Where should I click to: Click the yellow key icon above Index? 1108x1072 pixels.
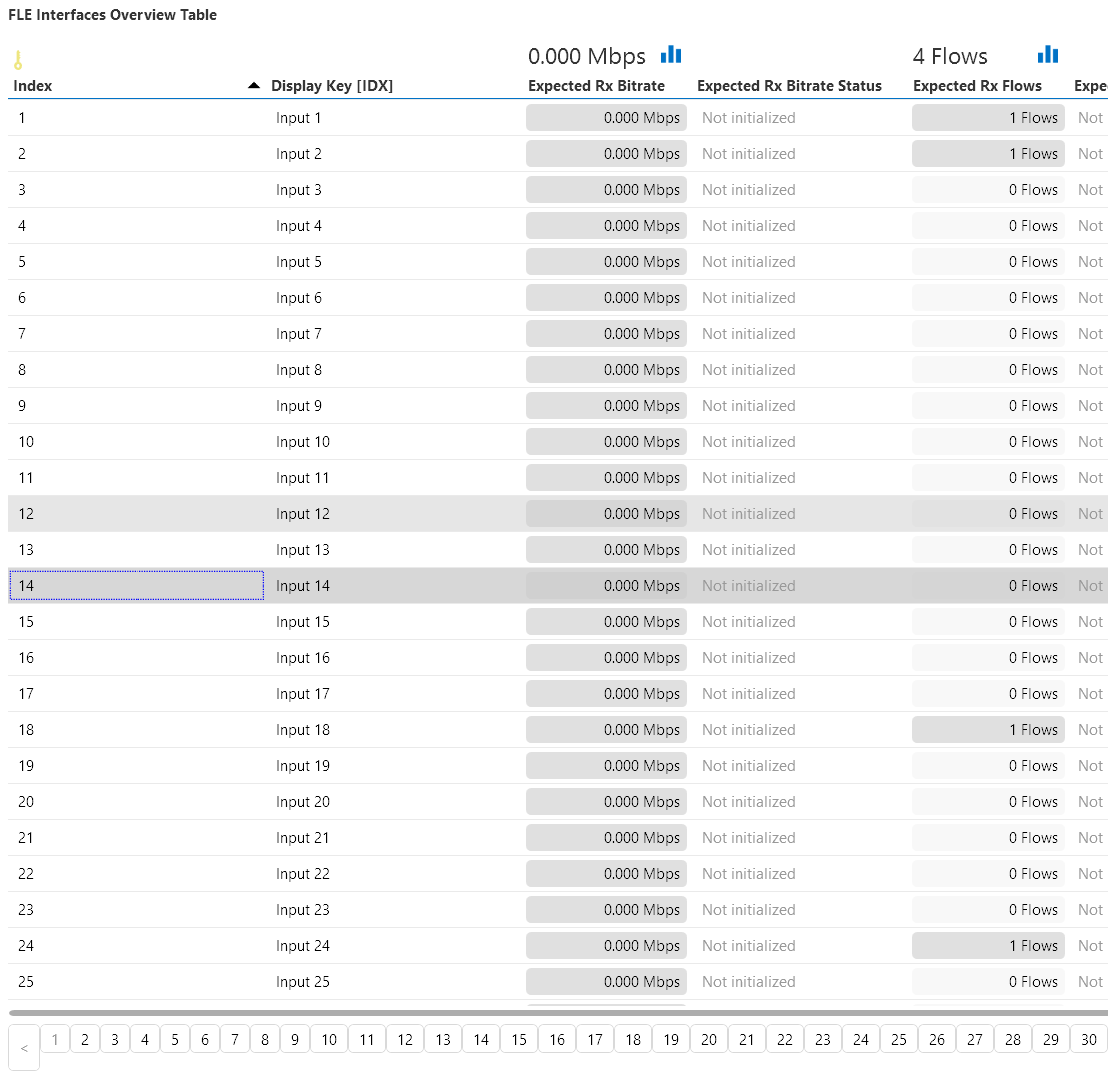tap(18, 60)
